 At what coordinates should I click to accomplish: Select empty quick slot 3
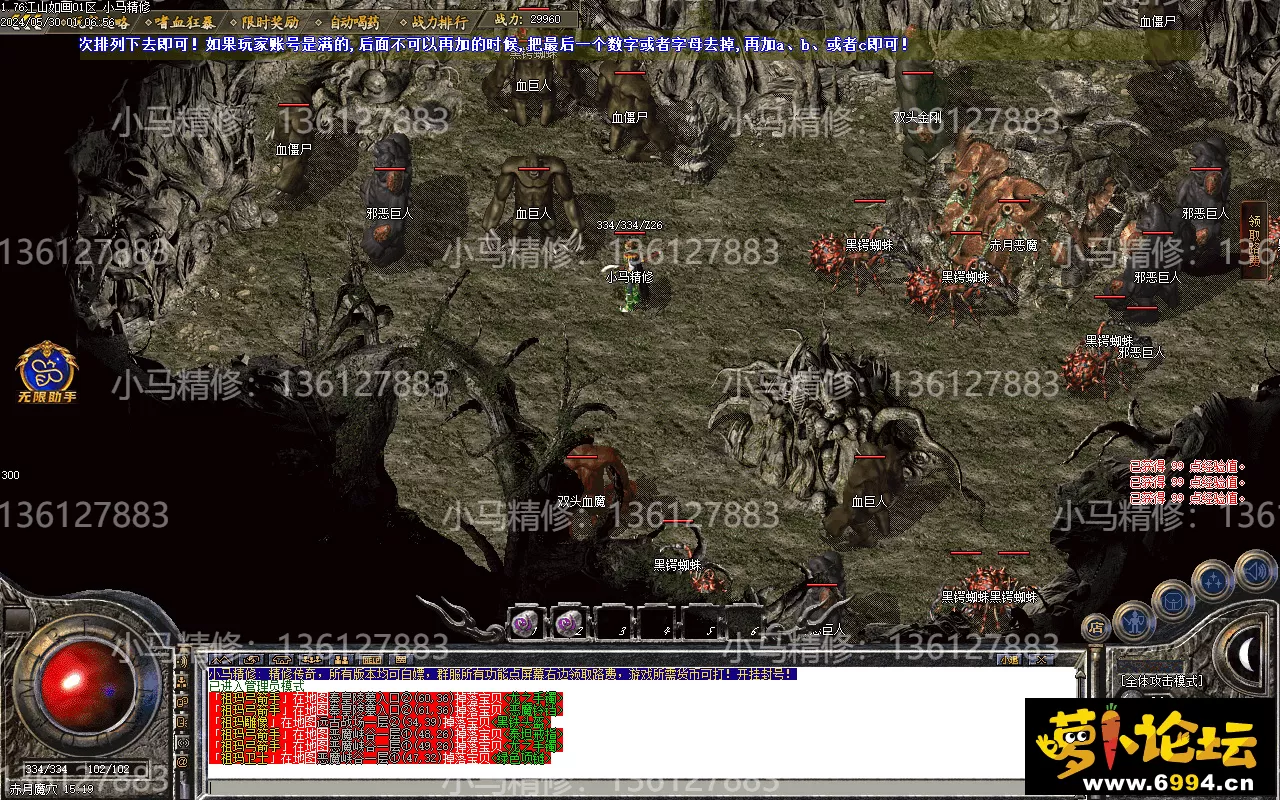click(x=613, y=622)
